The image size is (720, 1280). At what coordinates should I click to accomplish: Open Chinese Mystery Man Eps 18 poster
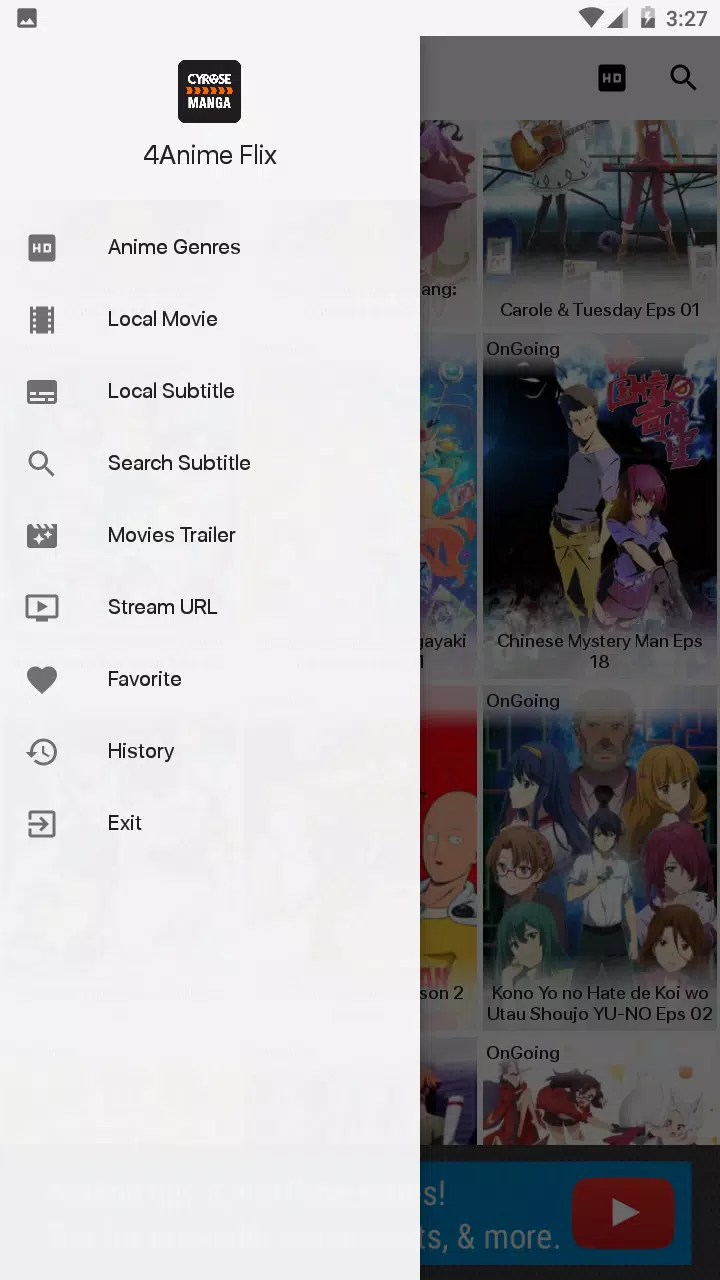[x=600, y=505]
